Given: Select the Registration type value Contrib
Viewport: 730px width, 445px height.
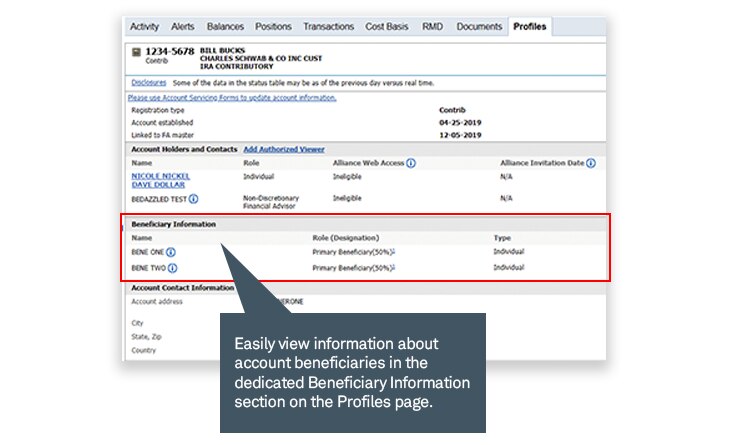Looking at the screenshot, I should coord(452,110).
